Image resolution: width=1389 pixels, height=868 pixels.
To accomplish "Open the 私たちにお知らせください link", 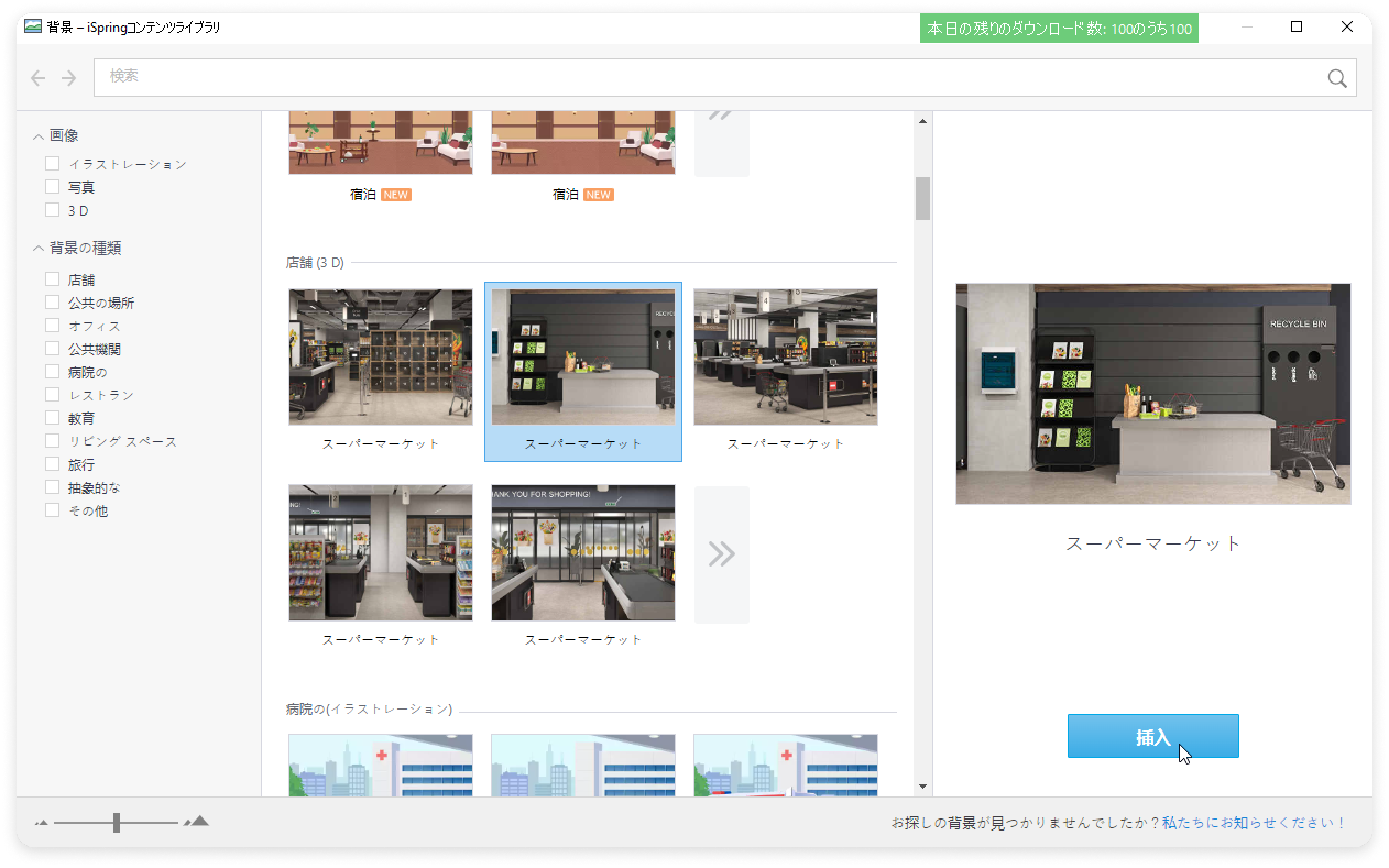I will (x=1253, y=823).
